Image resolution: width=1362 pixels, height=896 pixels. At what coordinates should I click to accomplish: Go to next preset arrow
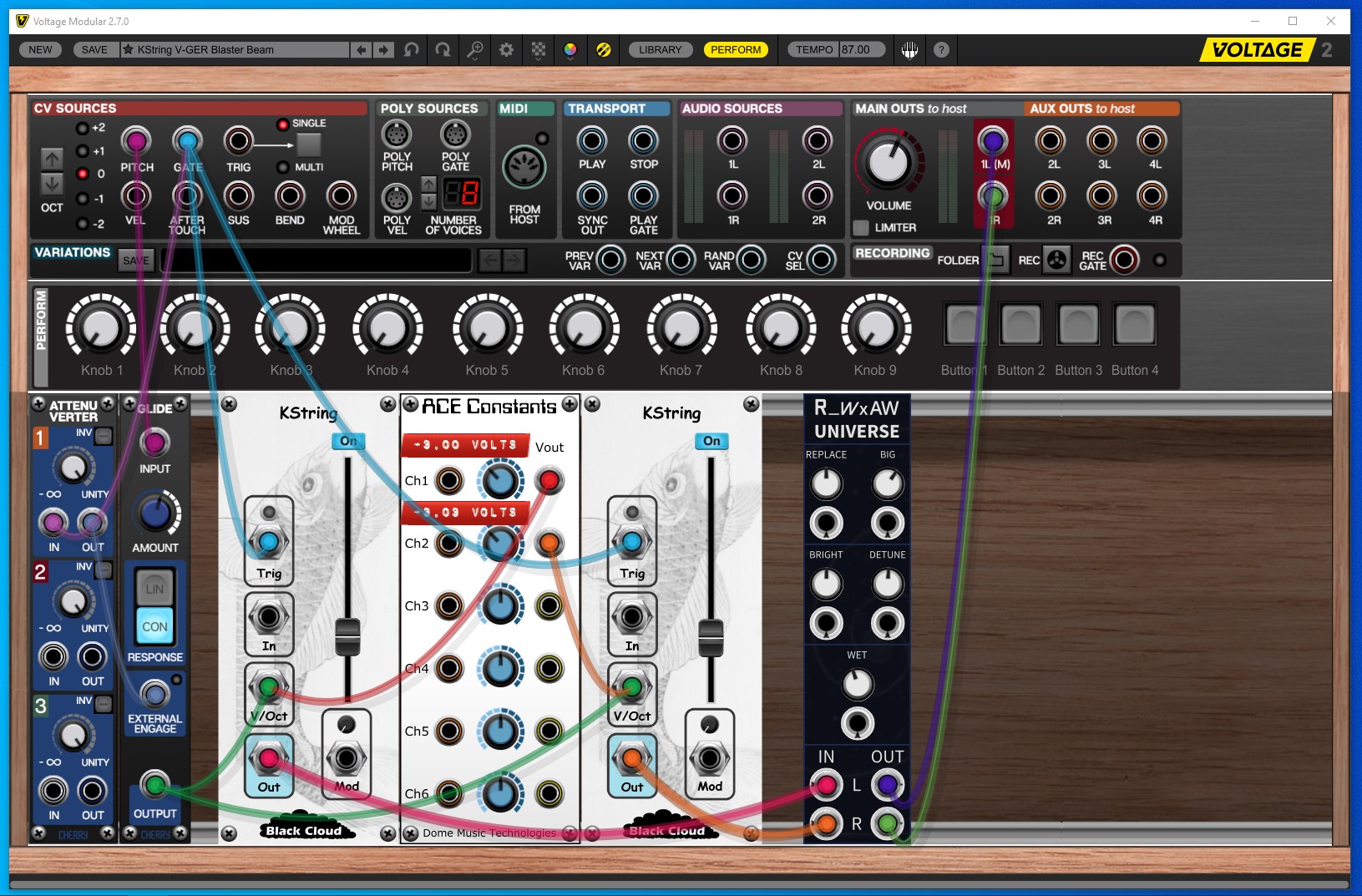pos(383,50)
